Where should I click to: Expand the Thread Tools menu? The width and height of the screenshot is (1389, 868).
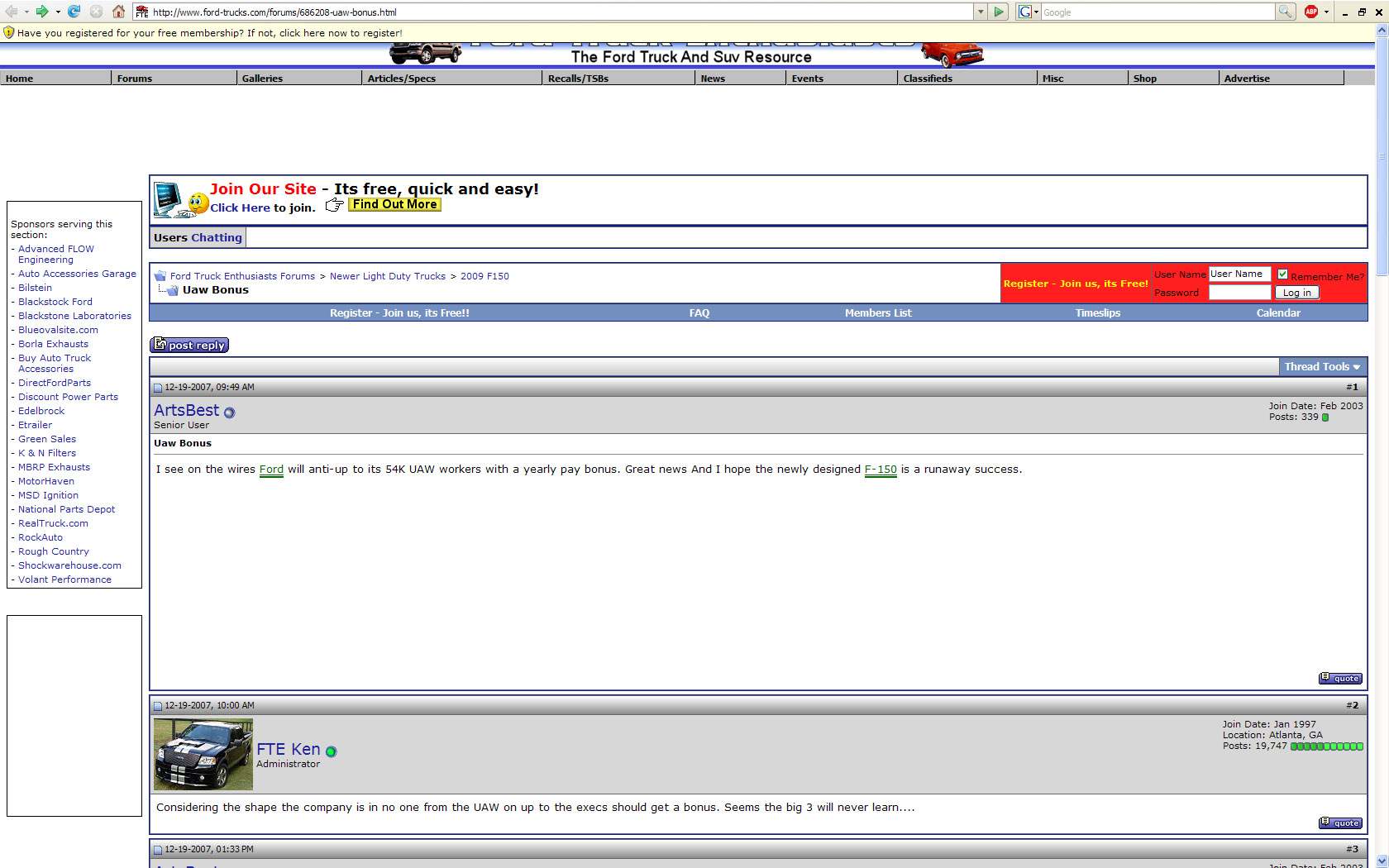1322,367
